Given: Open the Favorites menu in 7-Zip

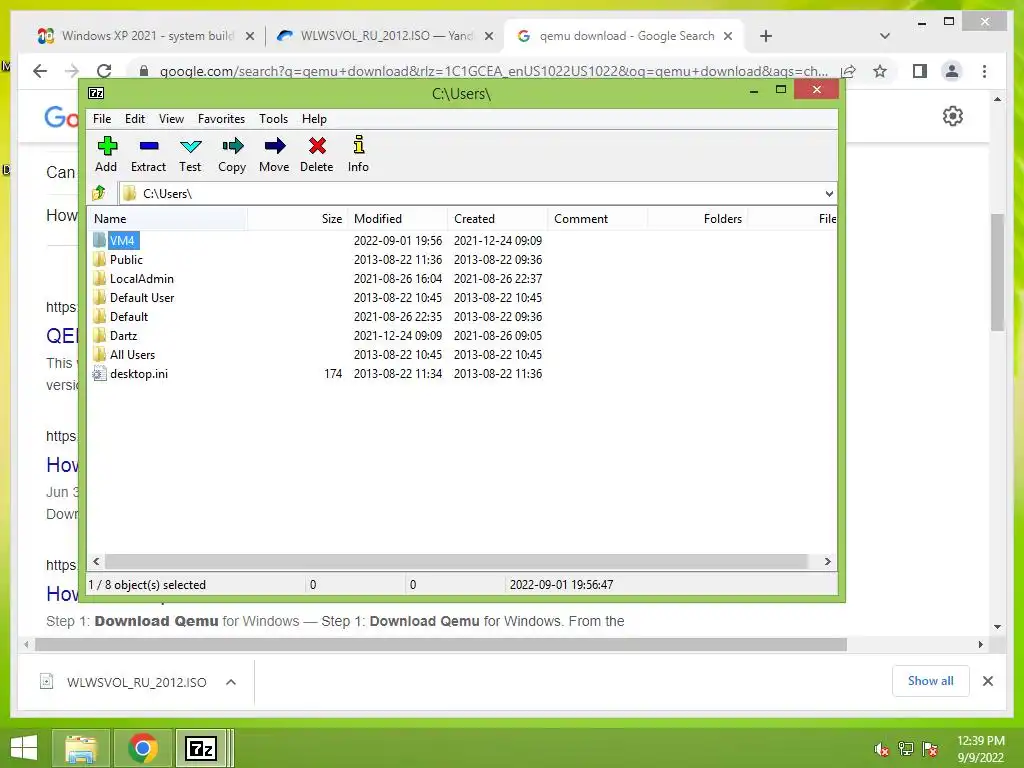Looking at the screenshot, I should coord(221,119).
